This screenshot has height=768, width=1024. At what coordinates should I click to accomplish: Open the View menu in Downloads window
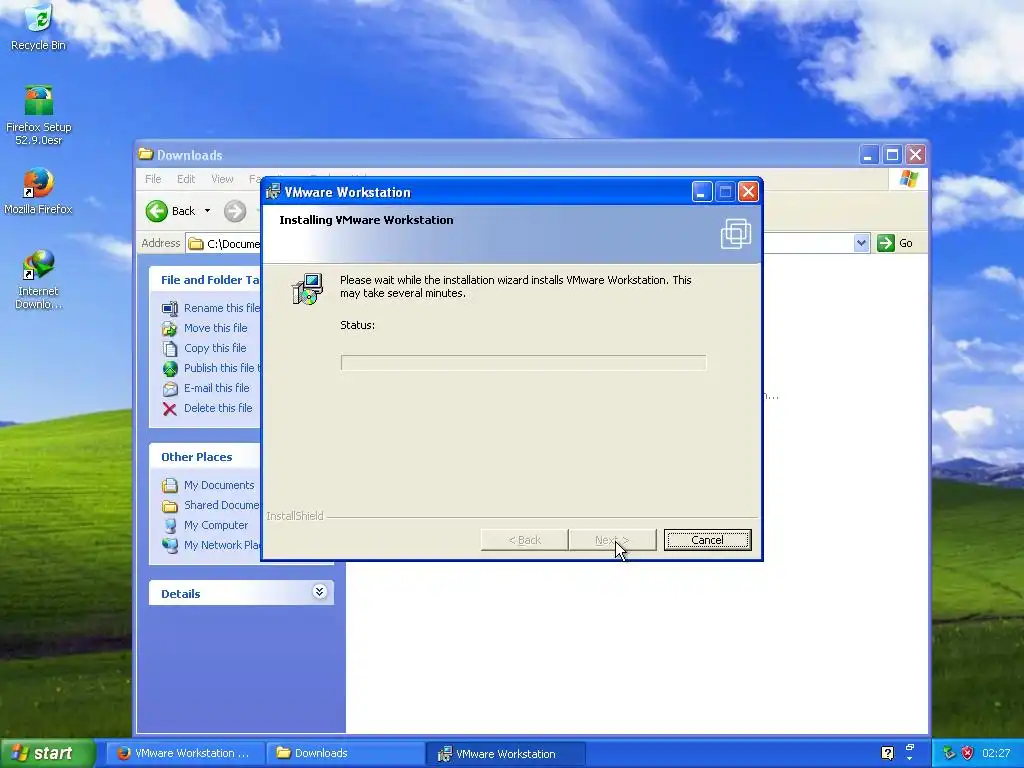tap(222, 179)
